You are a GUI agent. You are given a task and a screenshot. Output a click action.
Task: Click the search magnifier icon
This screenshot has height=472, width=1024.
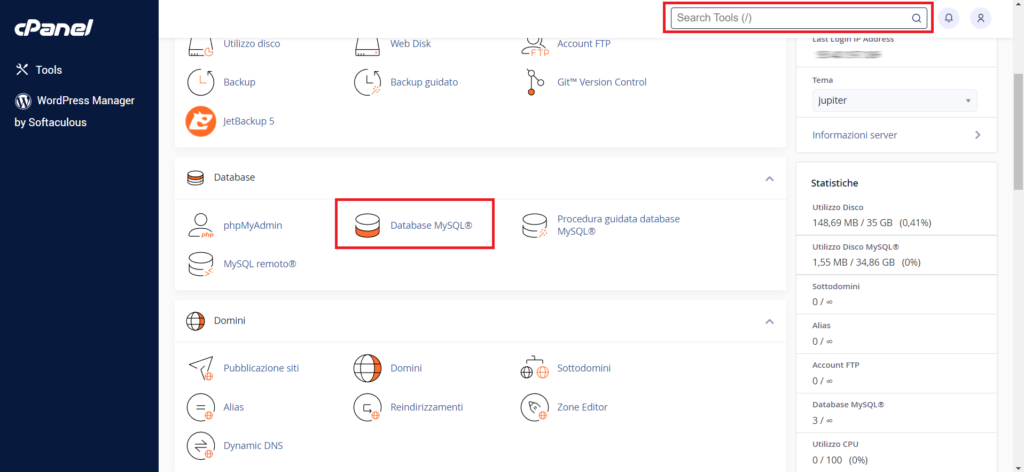pos(916,18)
